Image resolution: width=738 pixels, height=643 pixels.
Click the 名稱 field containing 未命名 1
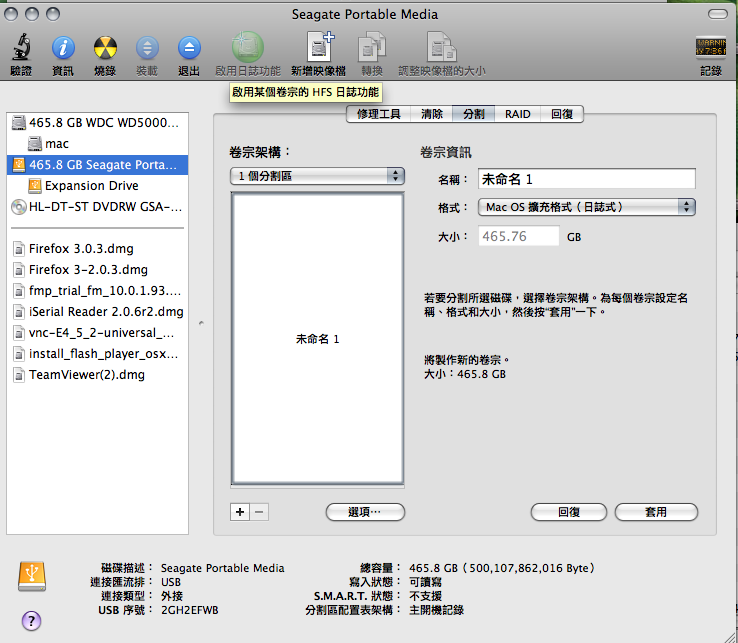pos(586,179)
